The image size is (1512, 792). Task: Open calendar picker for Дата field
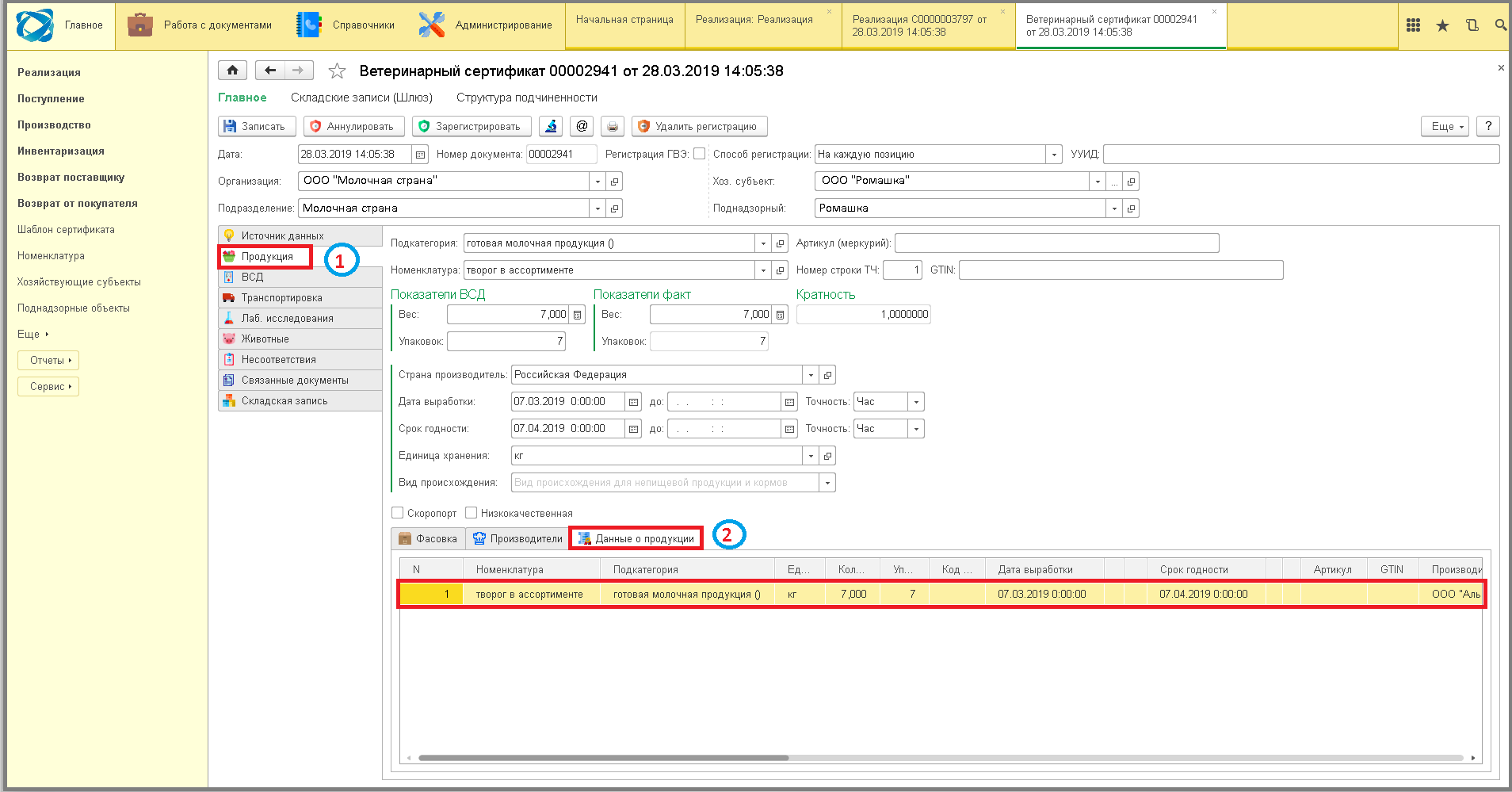pos(421,155)
